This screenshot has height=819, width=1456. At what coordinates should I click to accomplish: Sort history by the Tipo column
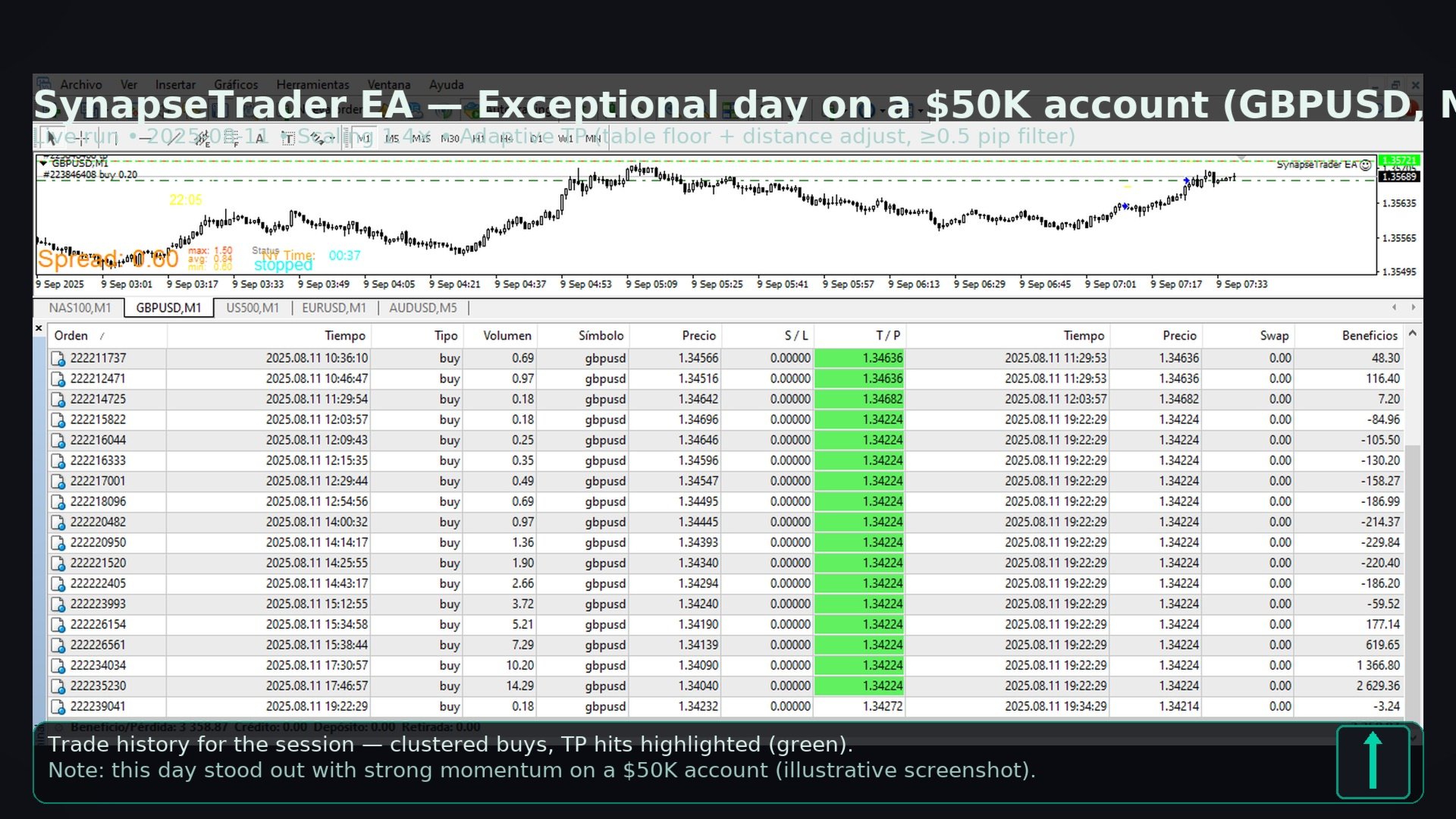(x=416, y=336)
